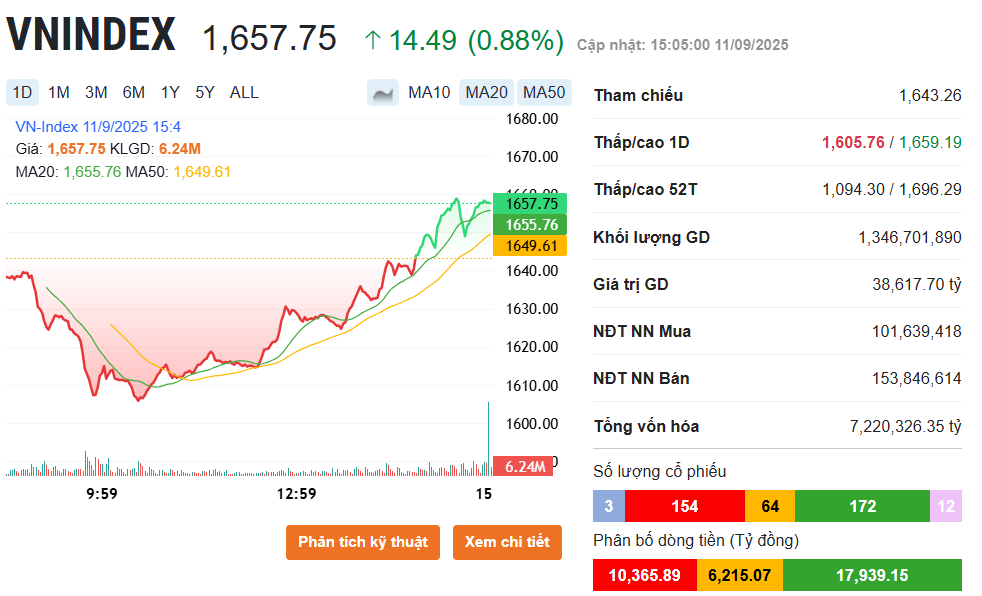Click the daily high value 1,659.19
982x596 pixels.
[x=930, y=142]
